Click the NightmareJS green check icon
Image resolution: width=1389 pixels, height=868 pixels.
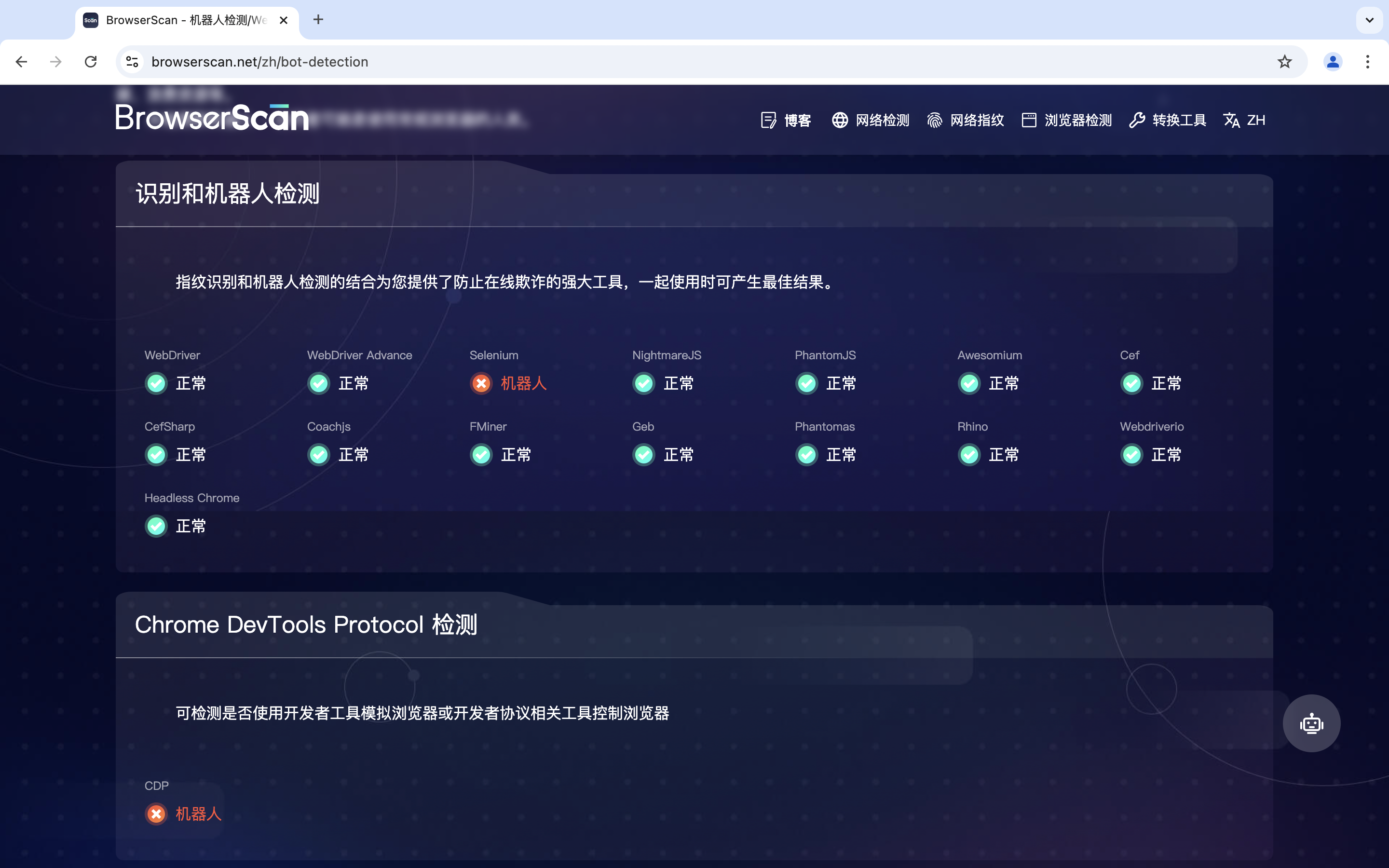pyautogui.click(x=643, y=383)
